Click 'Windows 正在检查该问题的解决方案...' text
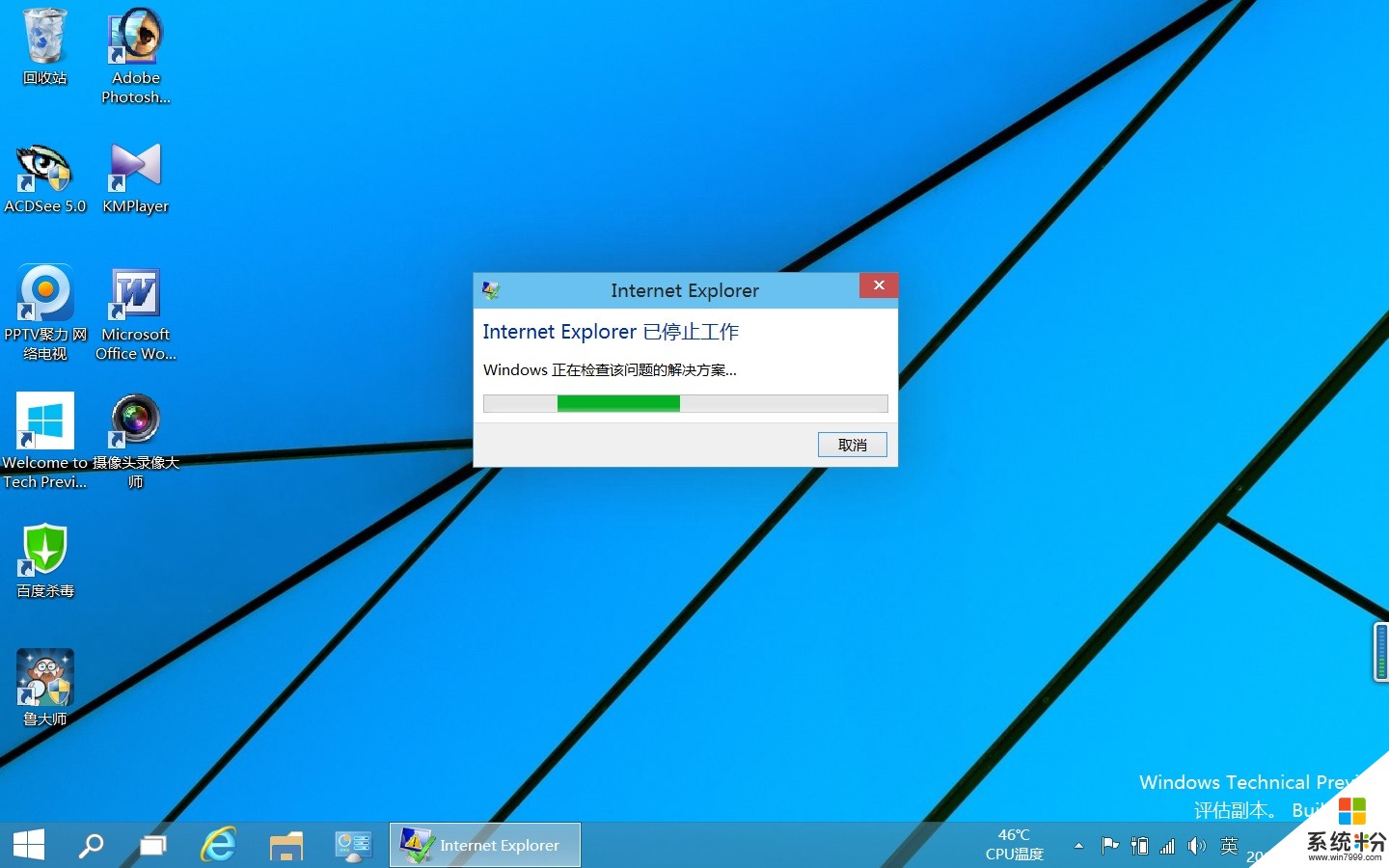The height and width of the screenshot is (868, 1389). click(x=610, y=370)
